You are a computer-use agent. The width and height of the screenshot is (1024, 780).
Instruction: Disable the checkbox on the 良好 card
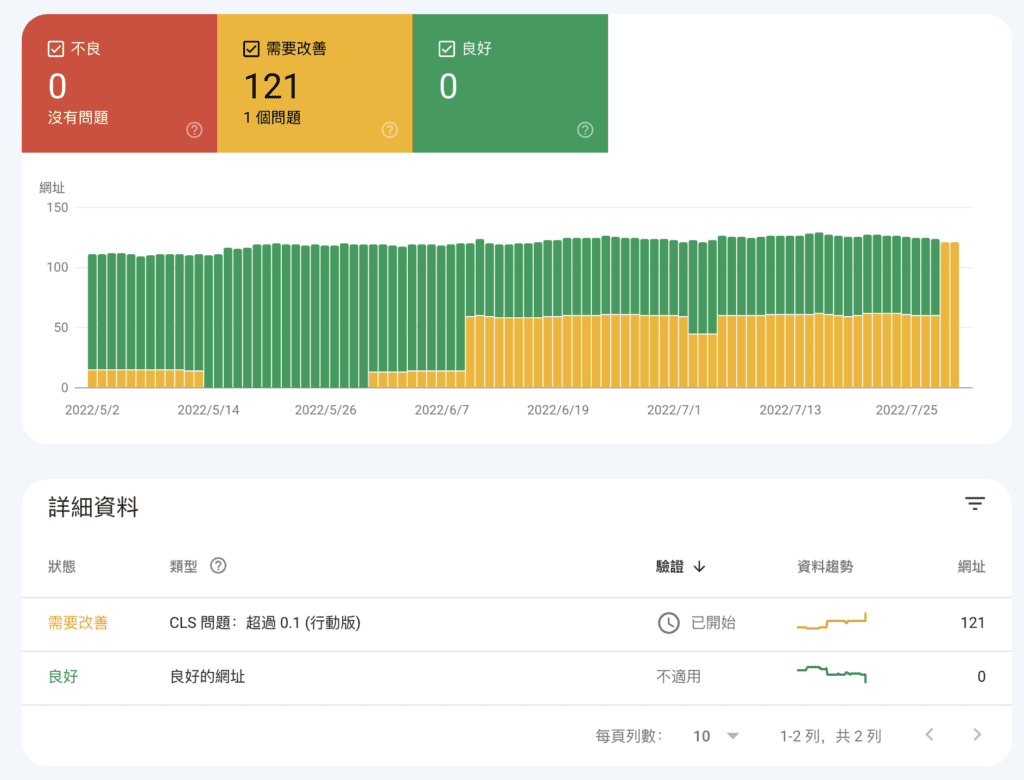point(445,47)
